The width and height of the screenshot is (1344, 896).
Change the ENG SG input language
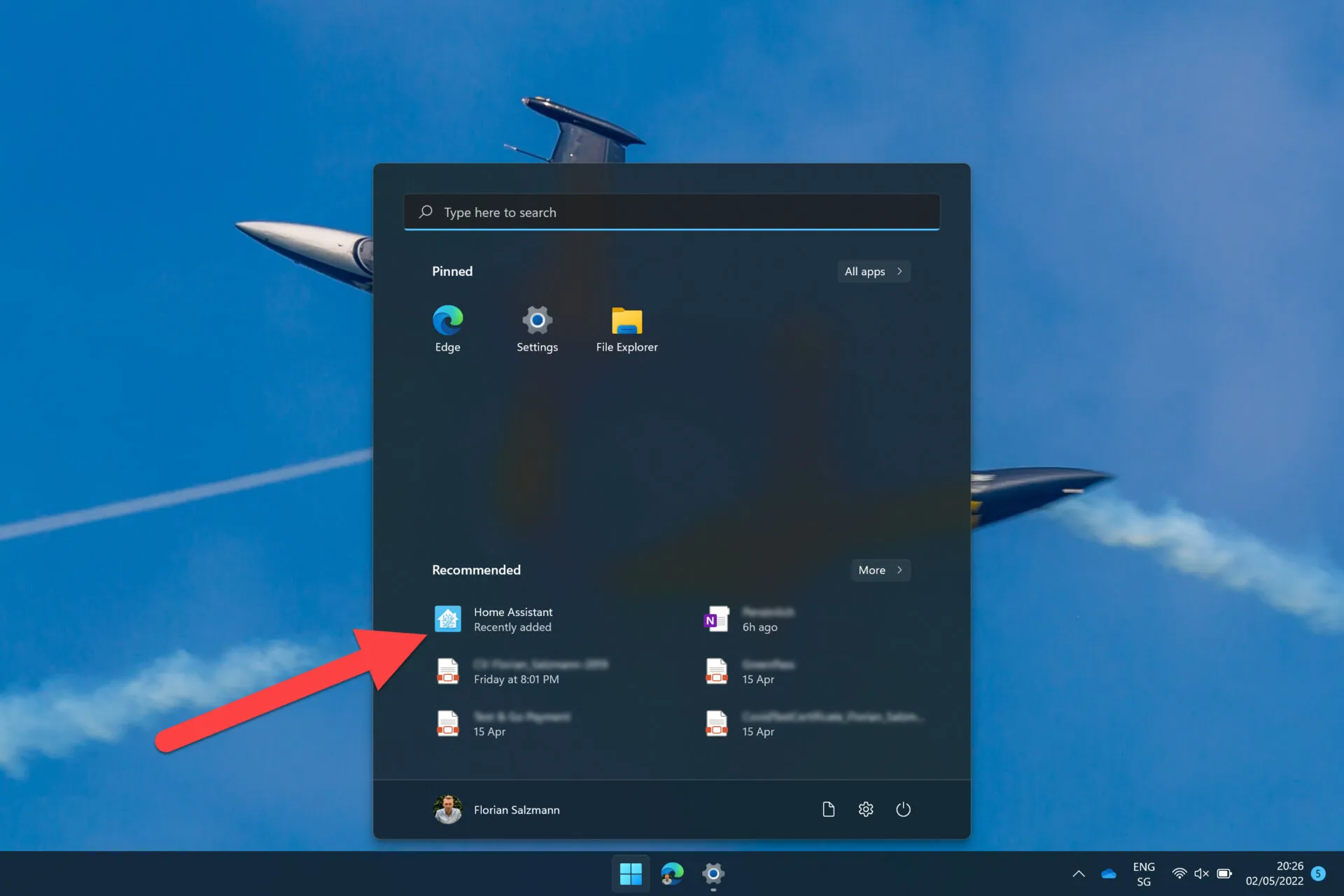pyautogui.click(x=1144, y=874)
